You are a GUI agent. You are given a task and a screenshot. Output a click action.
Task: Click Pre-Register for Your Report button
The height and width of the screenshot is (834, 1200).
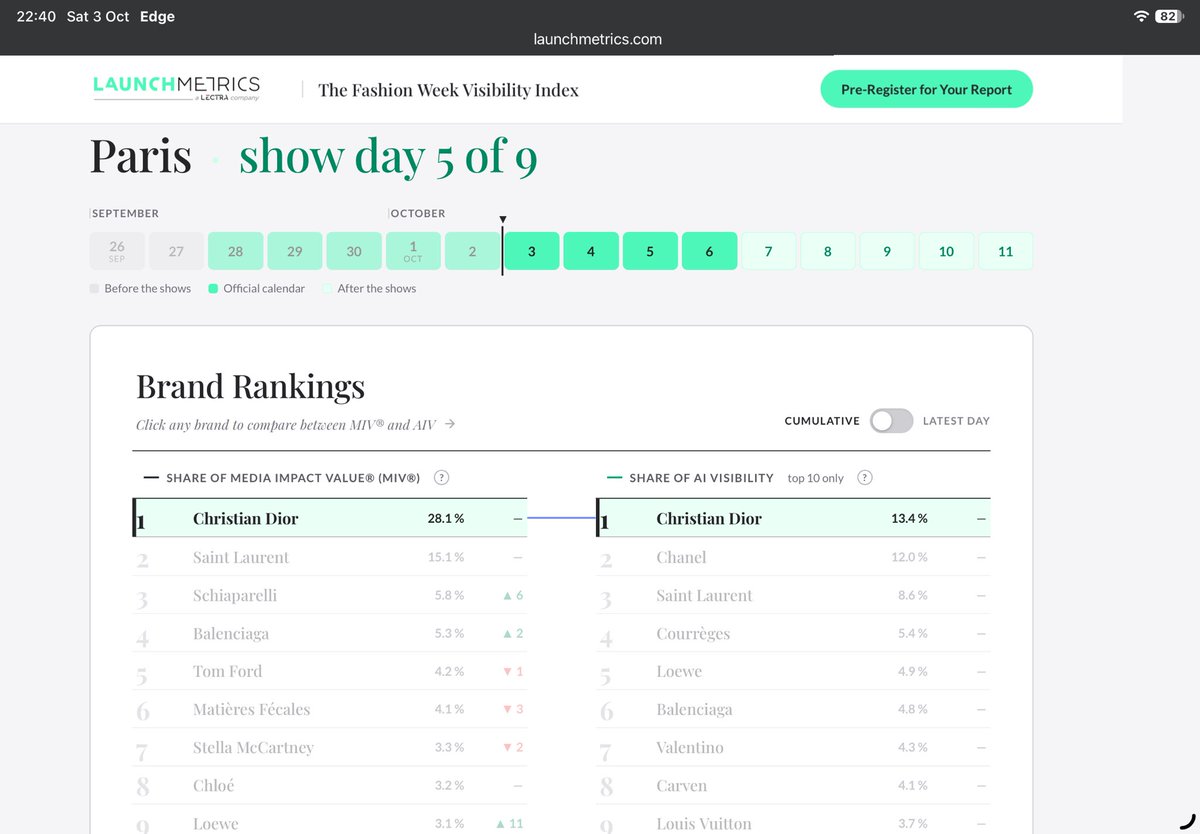(926, 89)
